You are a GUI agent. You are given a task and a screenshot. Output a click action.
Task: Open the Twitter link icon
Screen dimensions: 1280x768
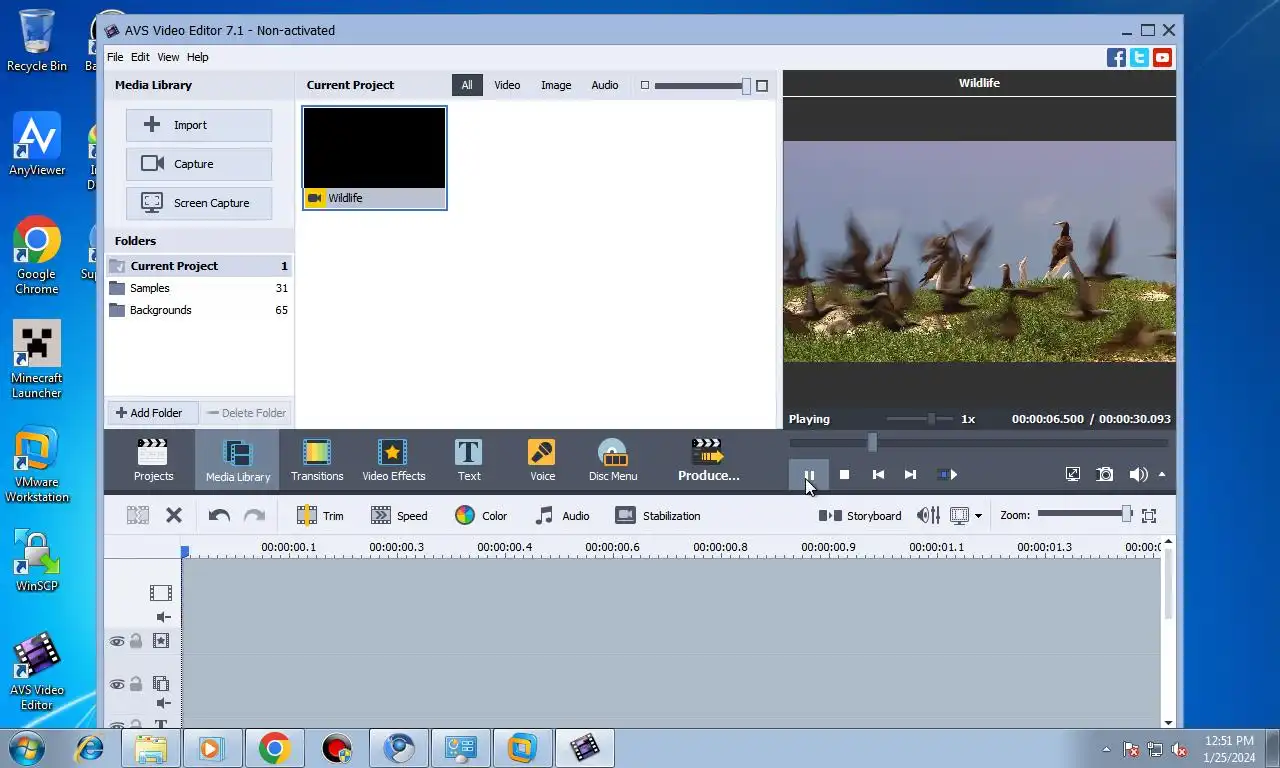pos(1139,58)
